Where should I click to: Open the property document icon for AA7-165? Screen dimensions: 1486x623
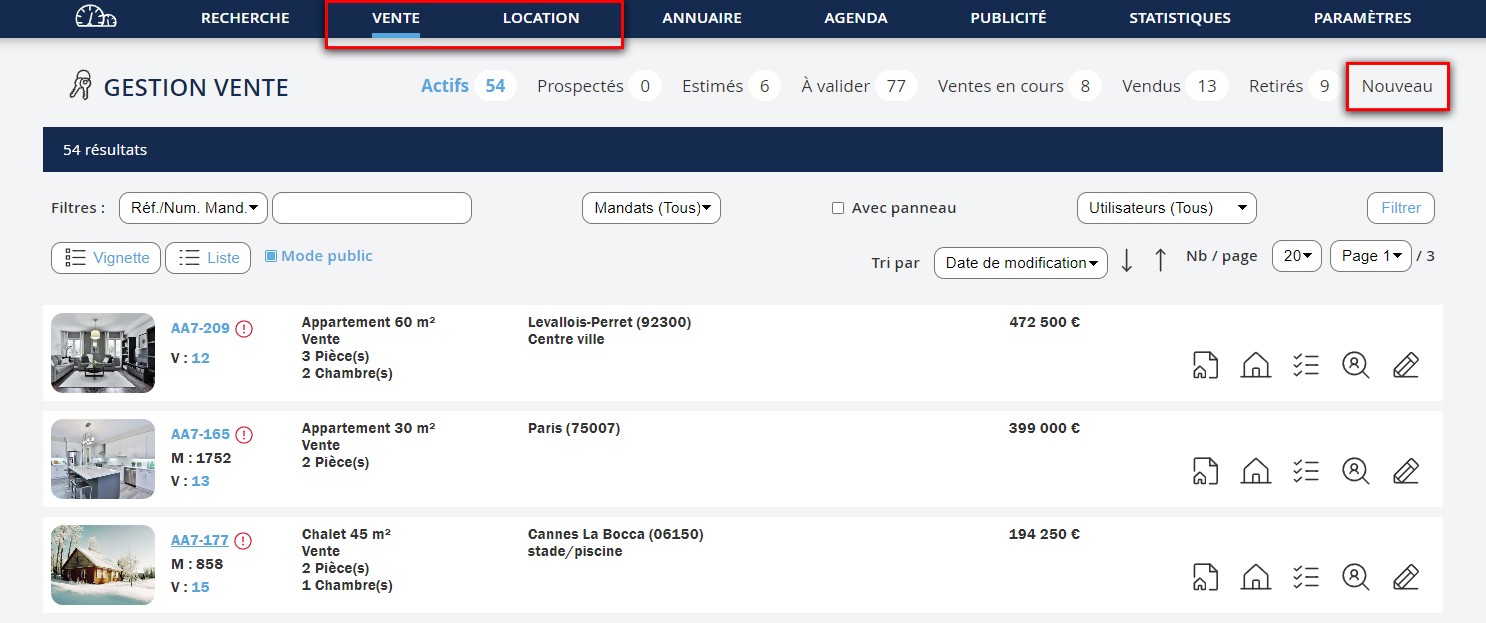point(1205,471)
